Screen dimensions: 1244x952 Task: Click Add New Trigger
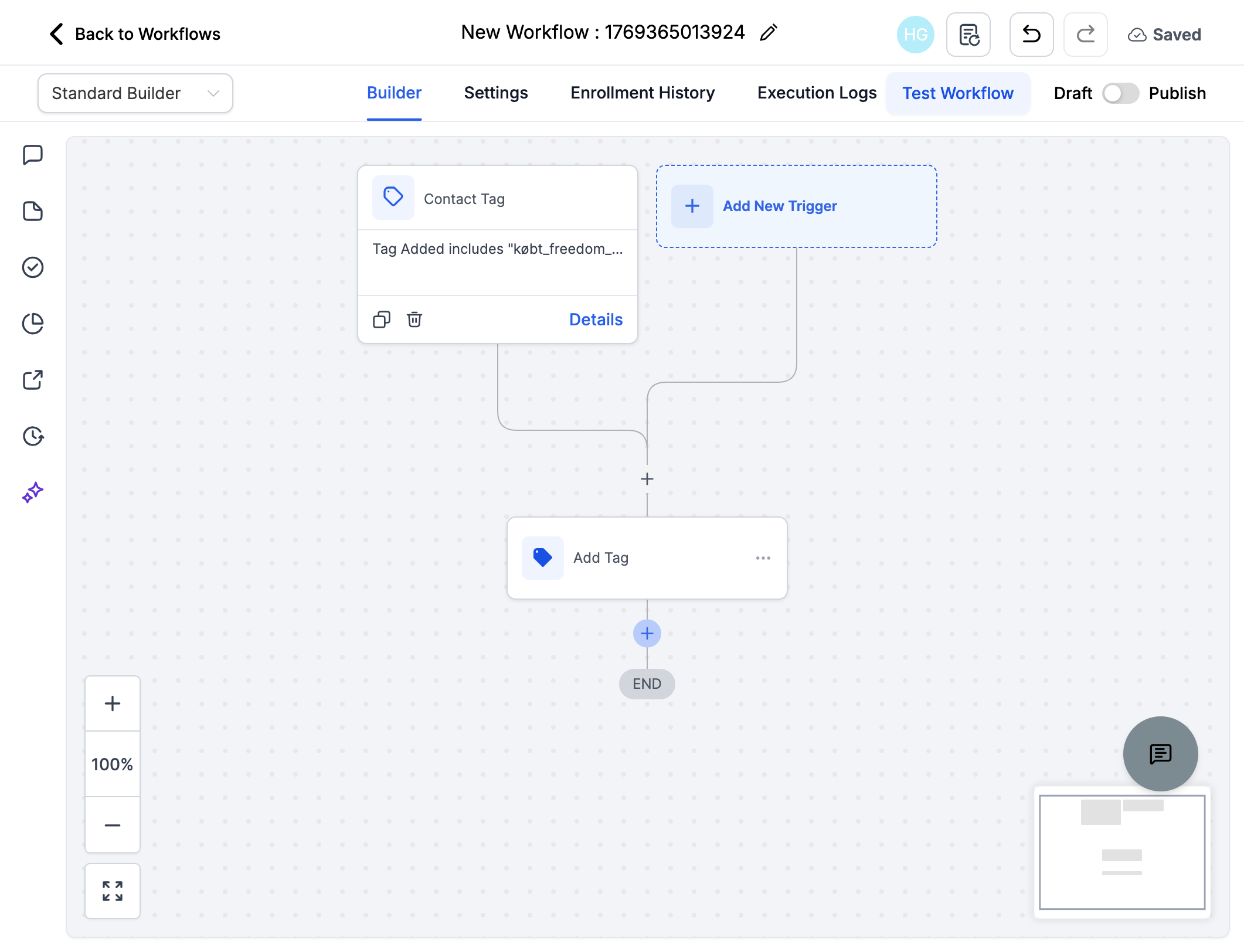(x=797, y=206)
